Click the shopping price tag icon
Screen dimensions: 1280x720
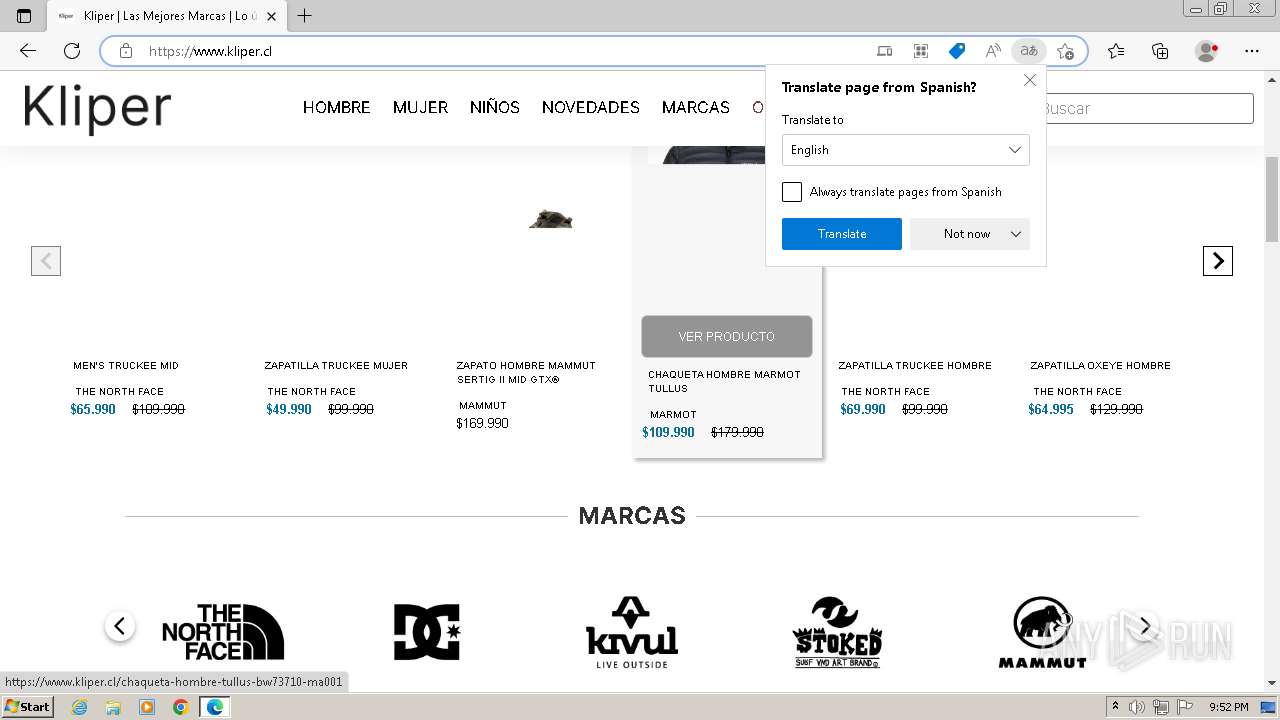pyautogui.click(x=957, y=51)
